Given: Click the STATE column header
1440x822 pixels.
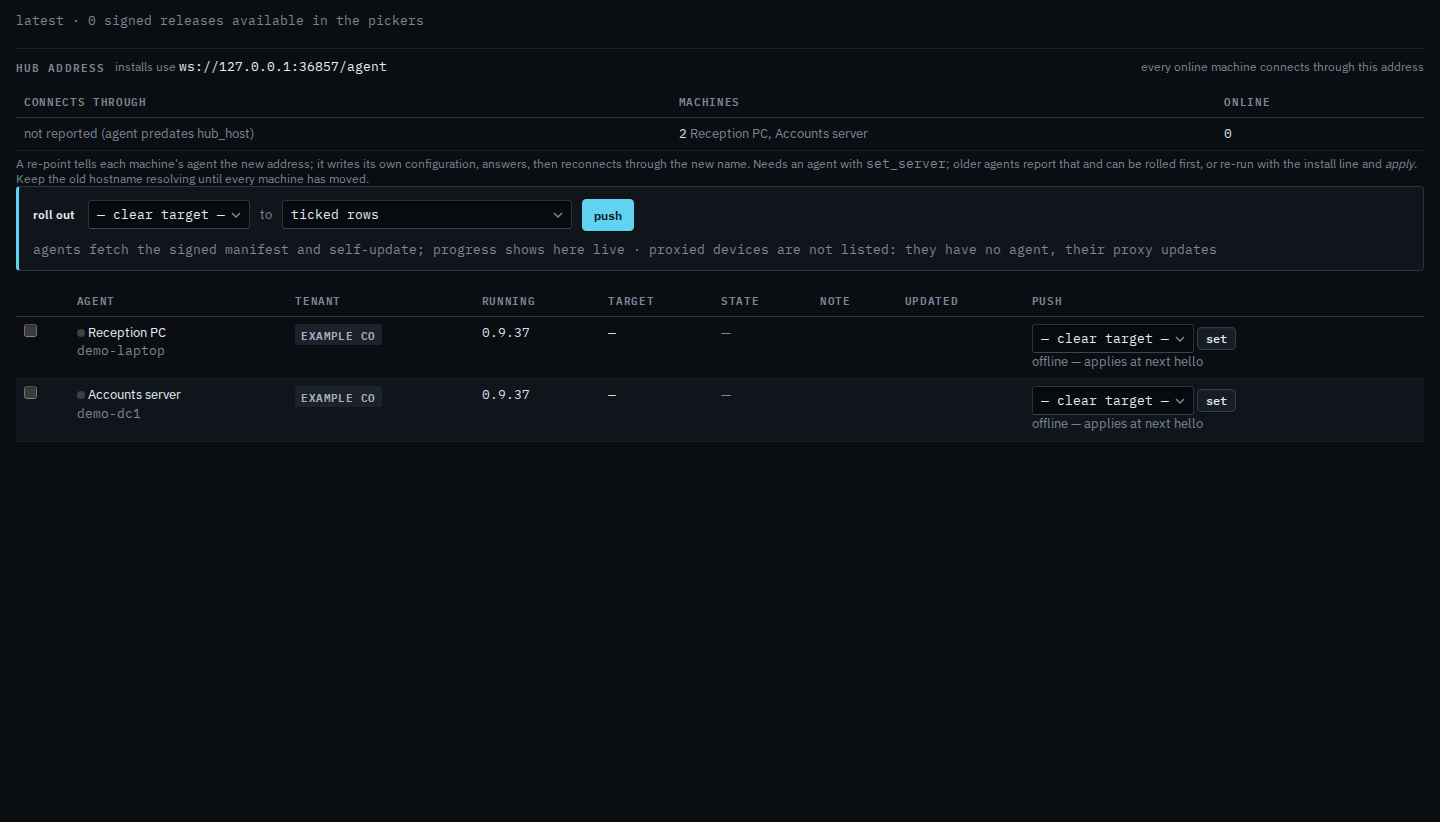Looking at the screenshot, I should tap(740, 301).
